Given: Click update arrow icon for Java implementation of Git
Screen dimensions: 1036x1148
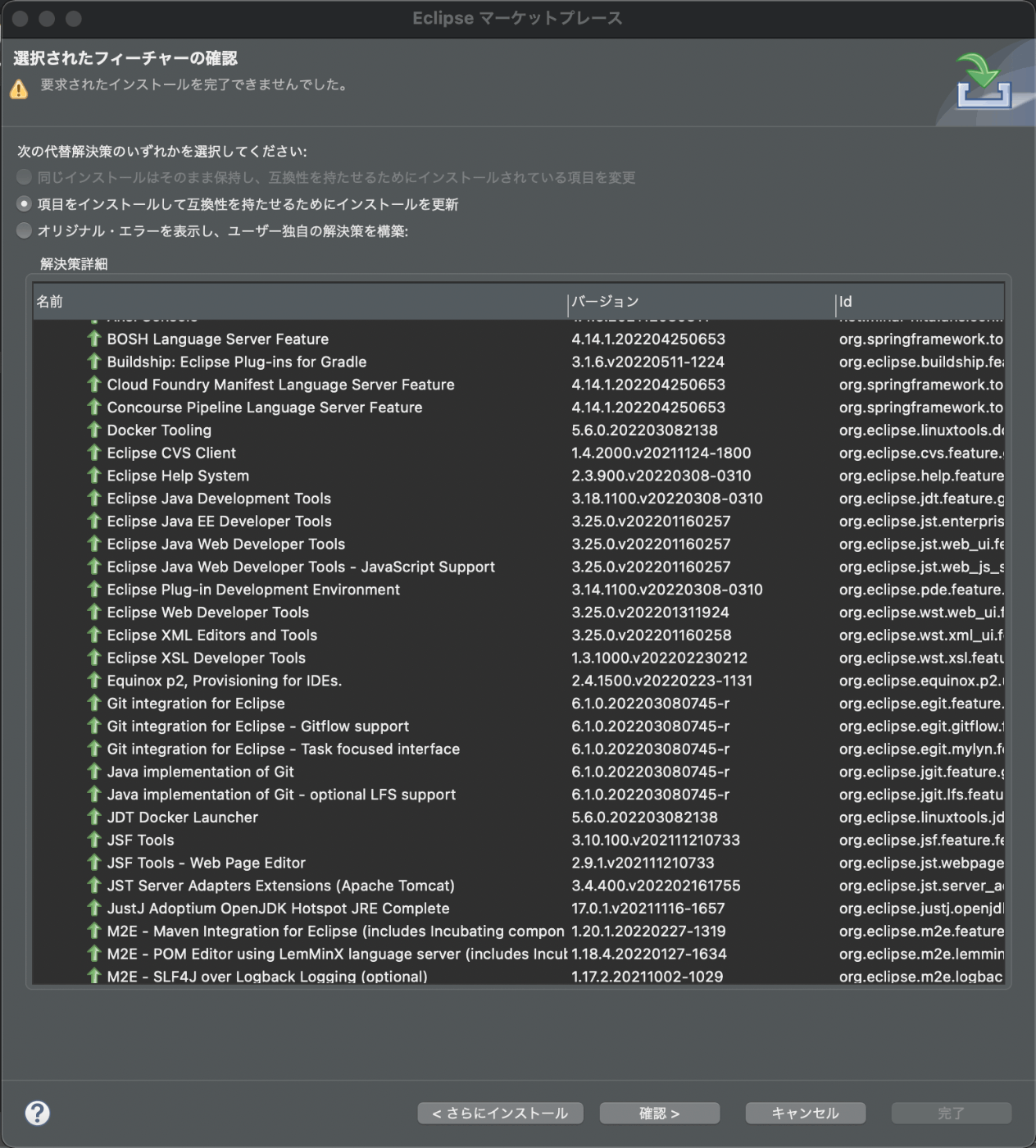Looking at the screenshot, I should click(x=94, y=772).
